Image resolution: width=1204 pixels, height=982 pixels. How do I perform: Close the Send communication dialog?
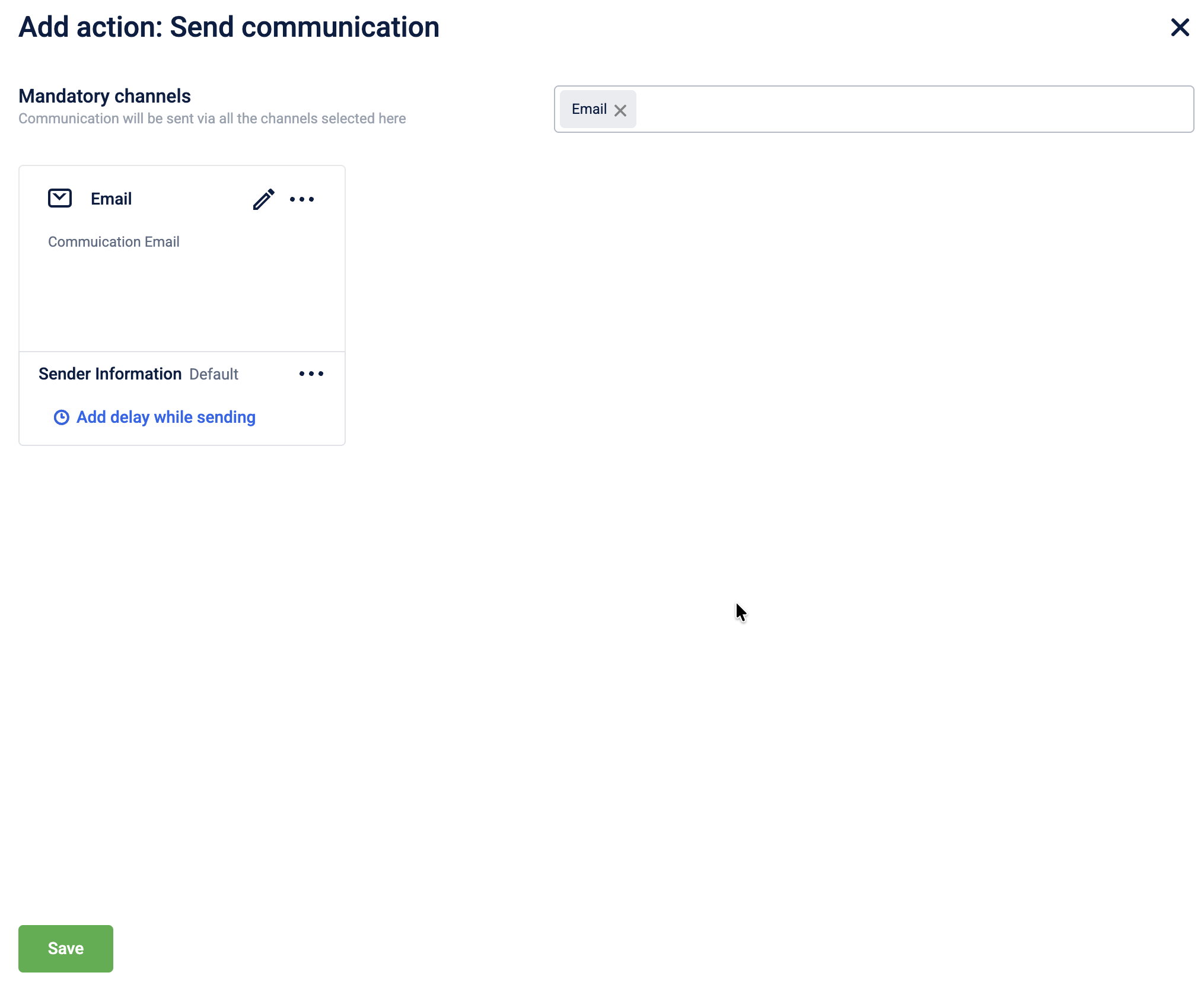point(1180,27)
